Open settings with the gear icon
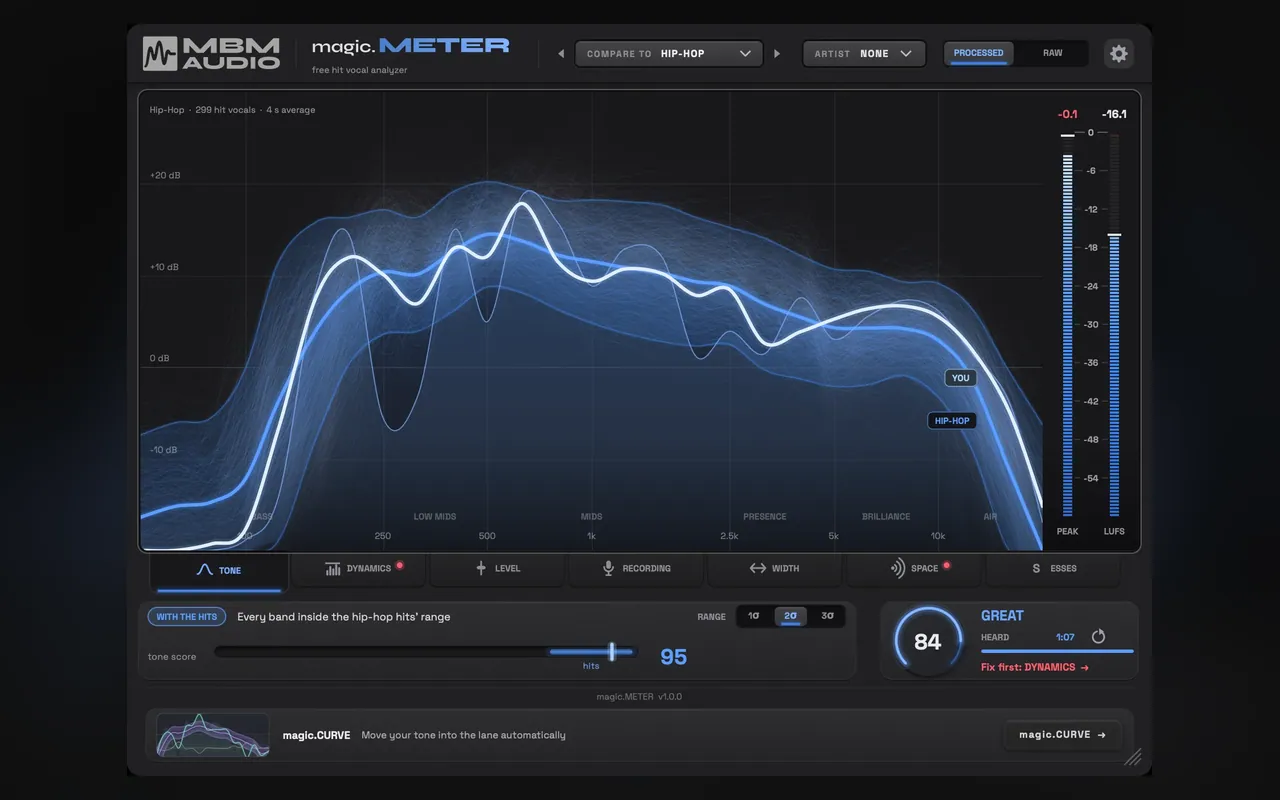 [x=1119, y=54]
